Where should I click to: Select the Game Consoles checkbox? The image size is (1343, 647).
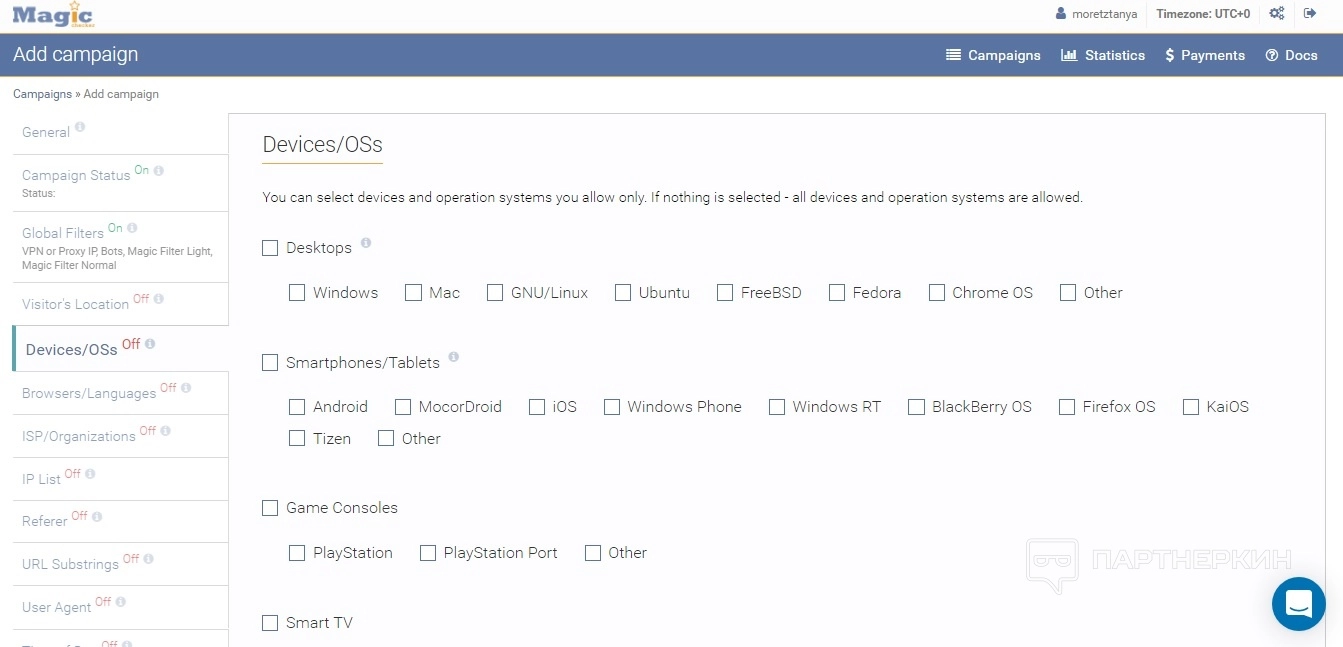(x=270, y=508)
